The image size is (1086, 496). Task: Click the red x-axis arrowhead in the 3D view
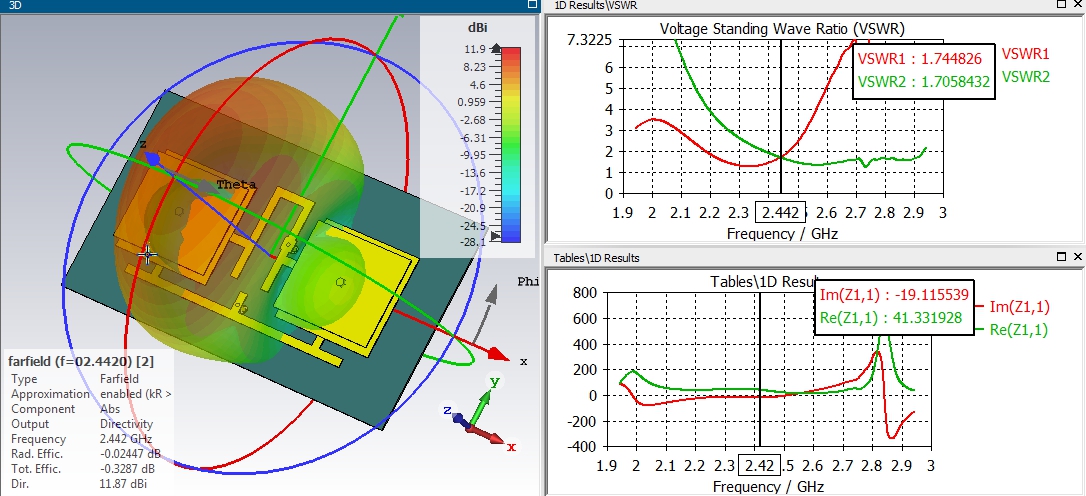(496, 354)
